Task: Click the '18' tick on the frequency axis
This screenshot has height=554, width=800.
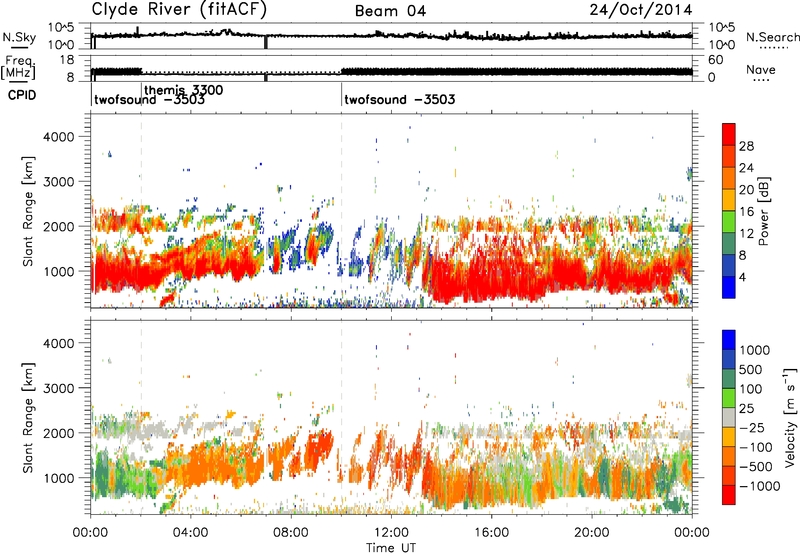Action: tap(67, 60)
